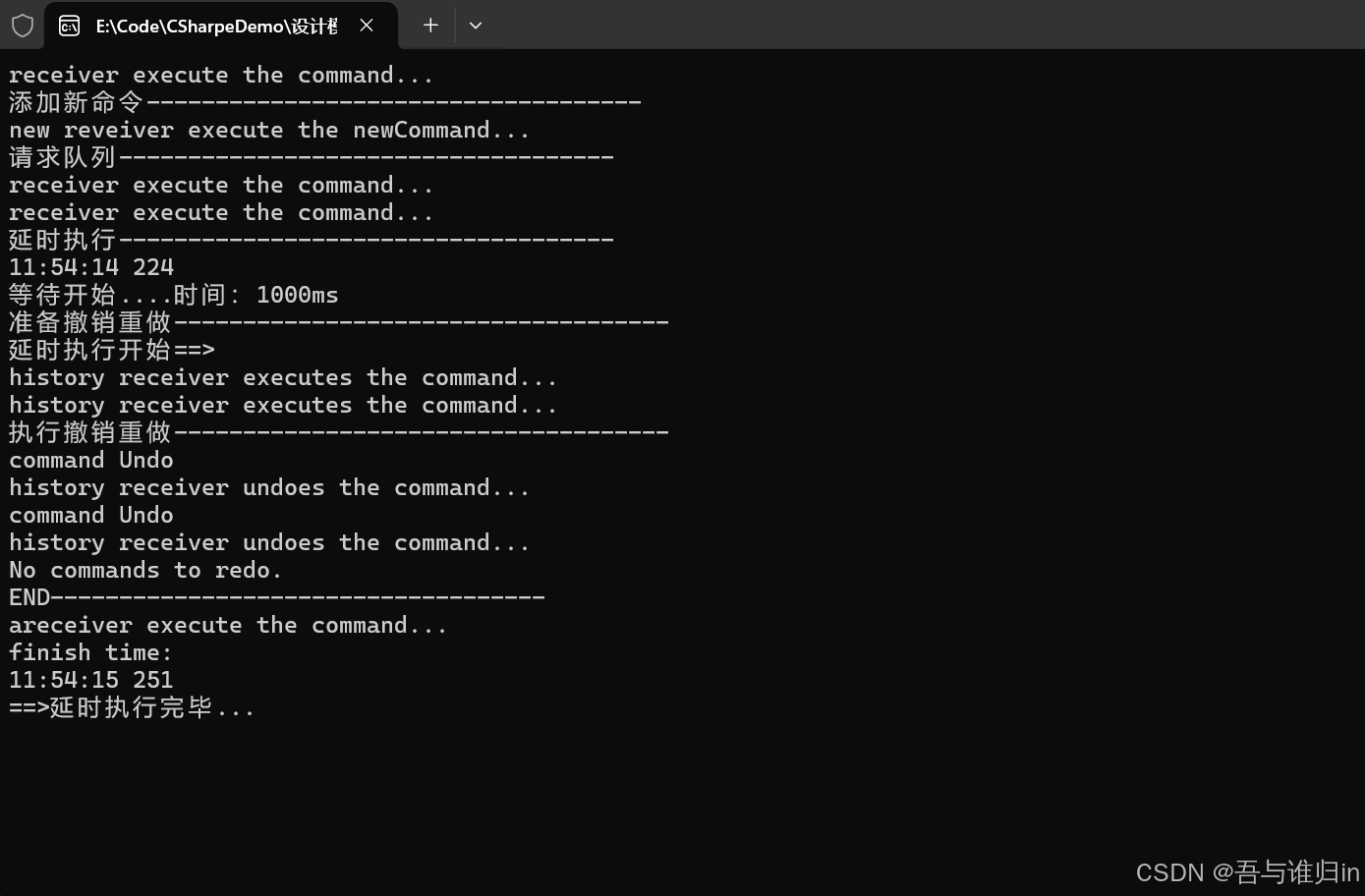Click the timestamp '11:54:15 251'
Viewport: 1365px width, 896px height.
coord(91,680)
